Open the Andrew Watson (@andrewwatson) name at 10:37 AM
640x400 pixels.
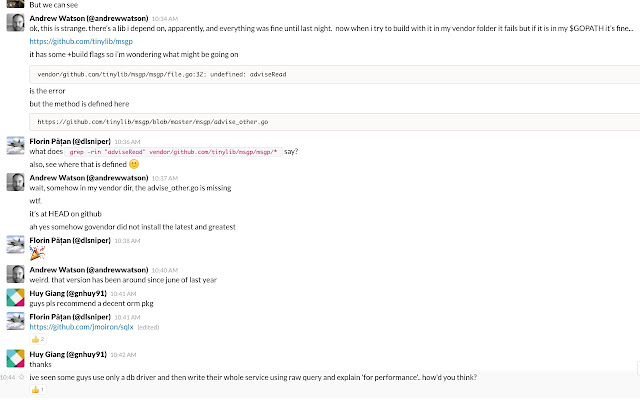point(89,178)
